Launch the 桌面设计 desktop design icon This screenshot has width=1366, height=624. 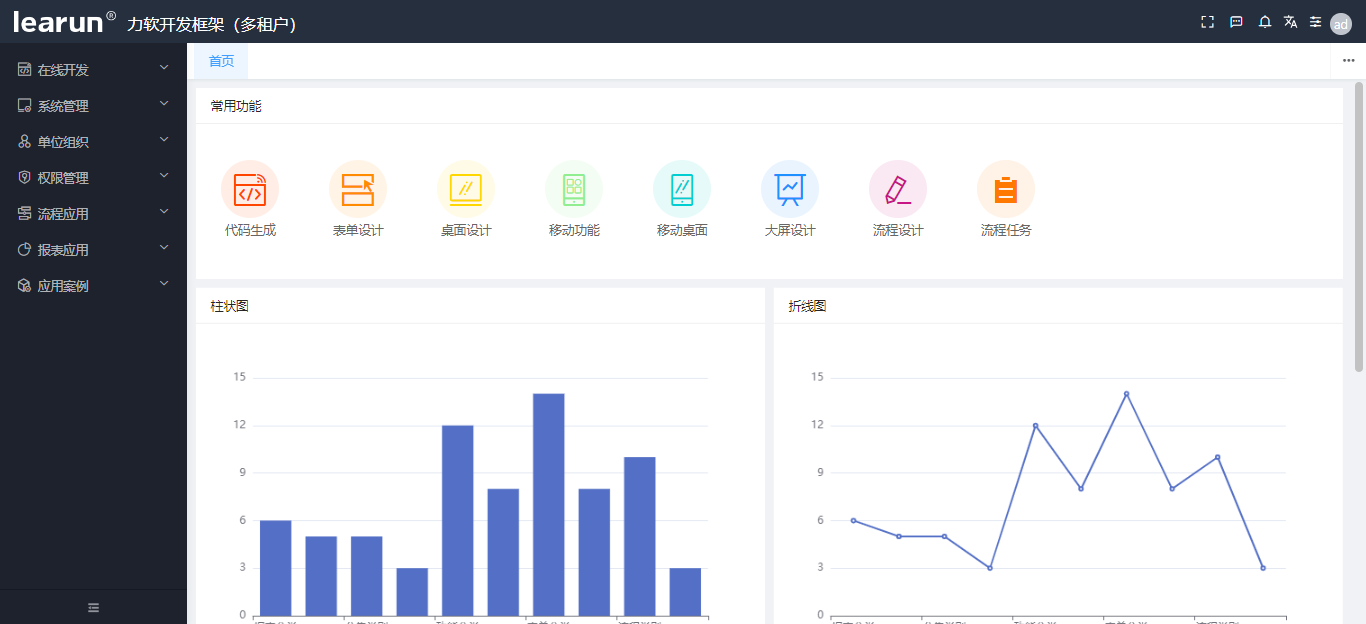[x=466, y=189]
